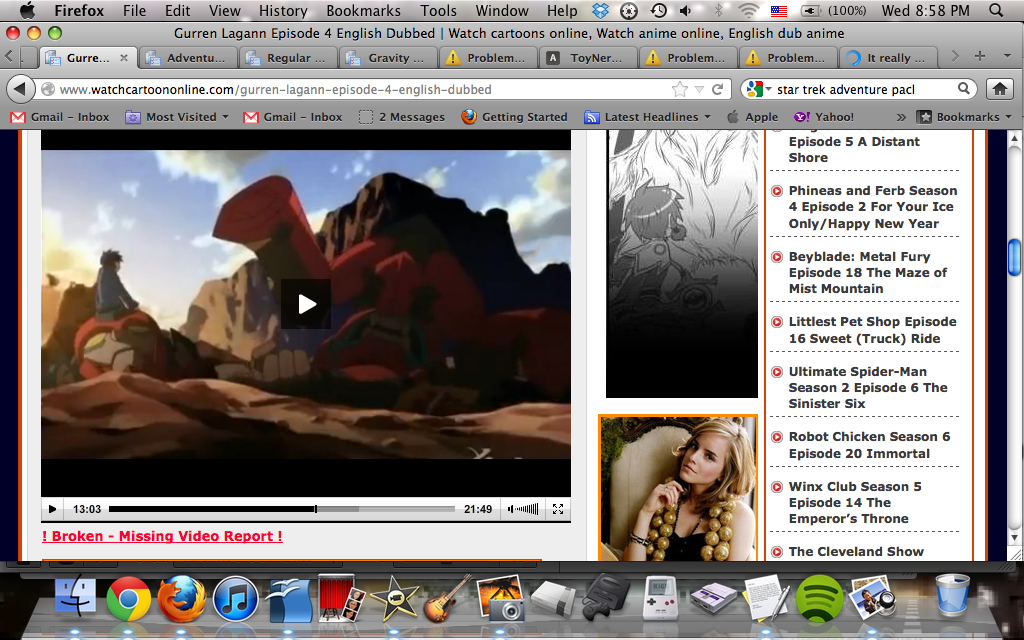The height and width of the screenshot is (640, 1024).
Task: Click the Wi-Fi status icon
Action: coord(748,10)
